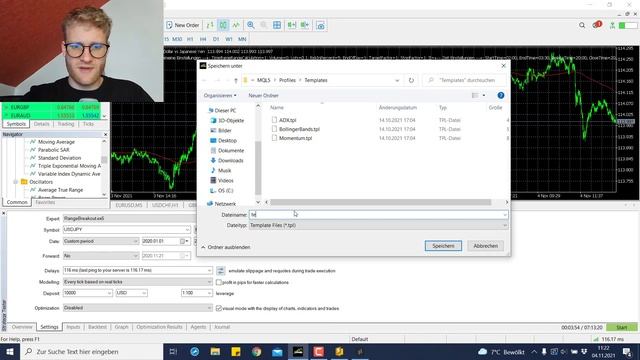Screen dimensions: 640x360
Task: Open the Windows Start menu
Action: pyautogui.click(x=10, y=351)
